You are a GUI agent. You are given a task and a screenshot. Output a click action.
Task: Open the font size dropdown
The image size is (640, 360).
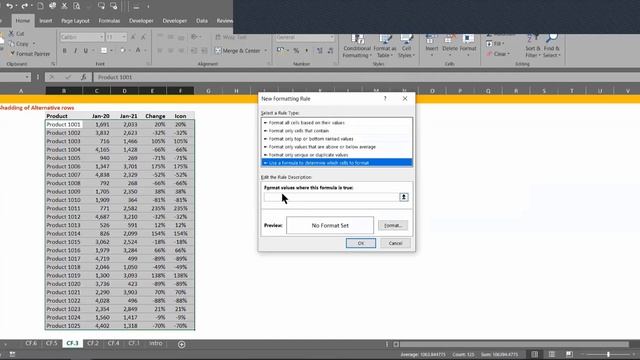click(124, 37)
